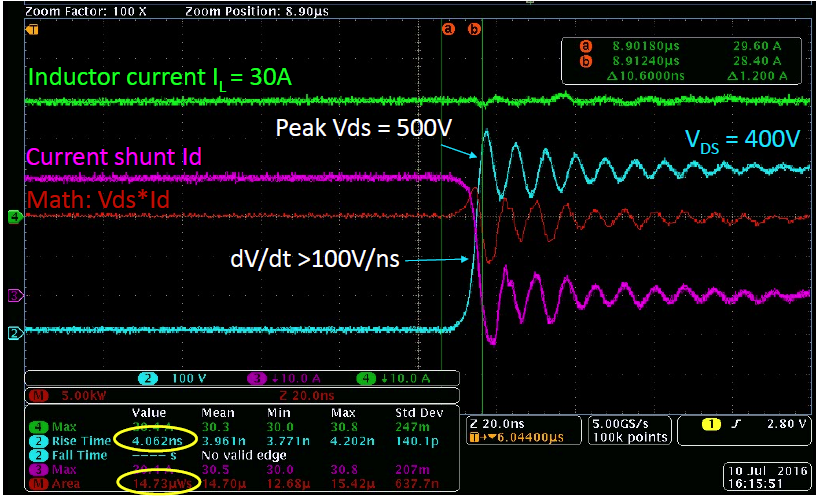Click the Std Dev column header
This screenshot has height=502, width=823.
[419, 413]
